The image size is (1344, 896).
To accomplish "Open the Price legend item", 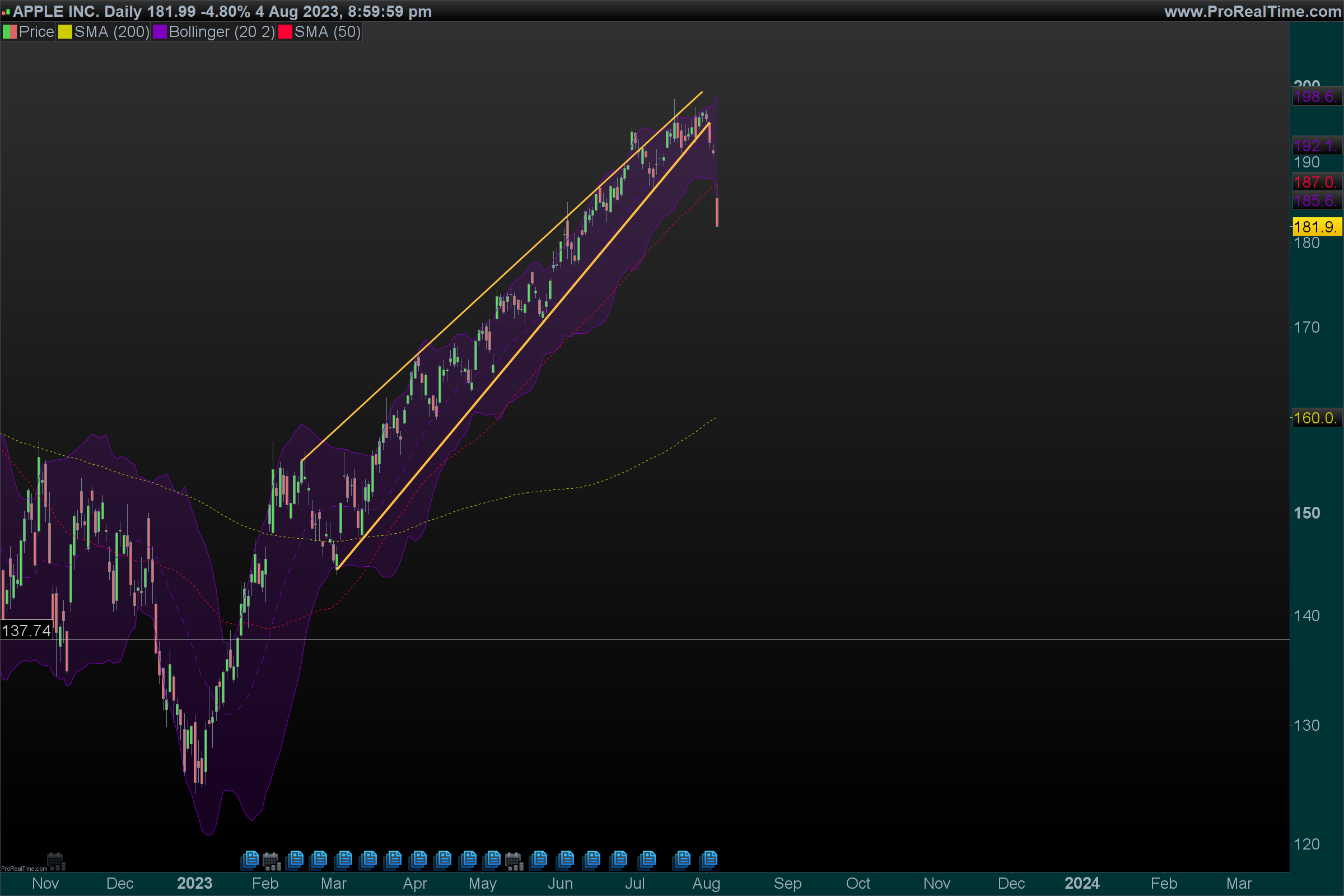I will [36, 32].
